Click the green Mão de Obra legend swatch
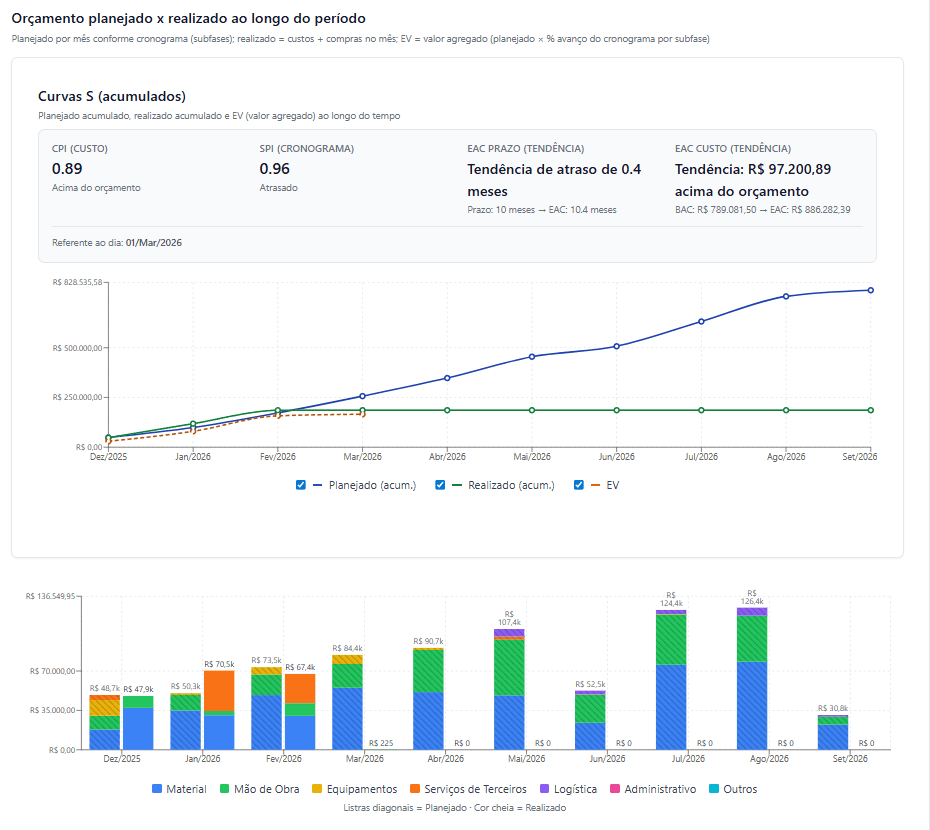The width and height of the screenshot is (930, 830). [x=223, y=789]
